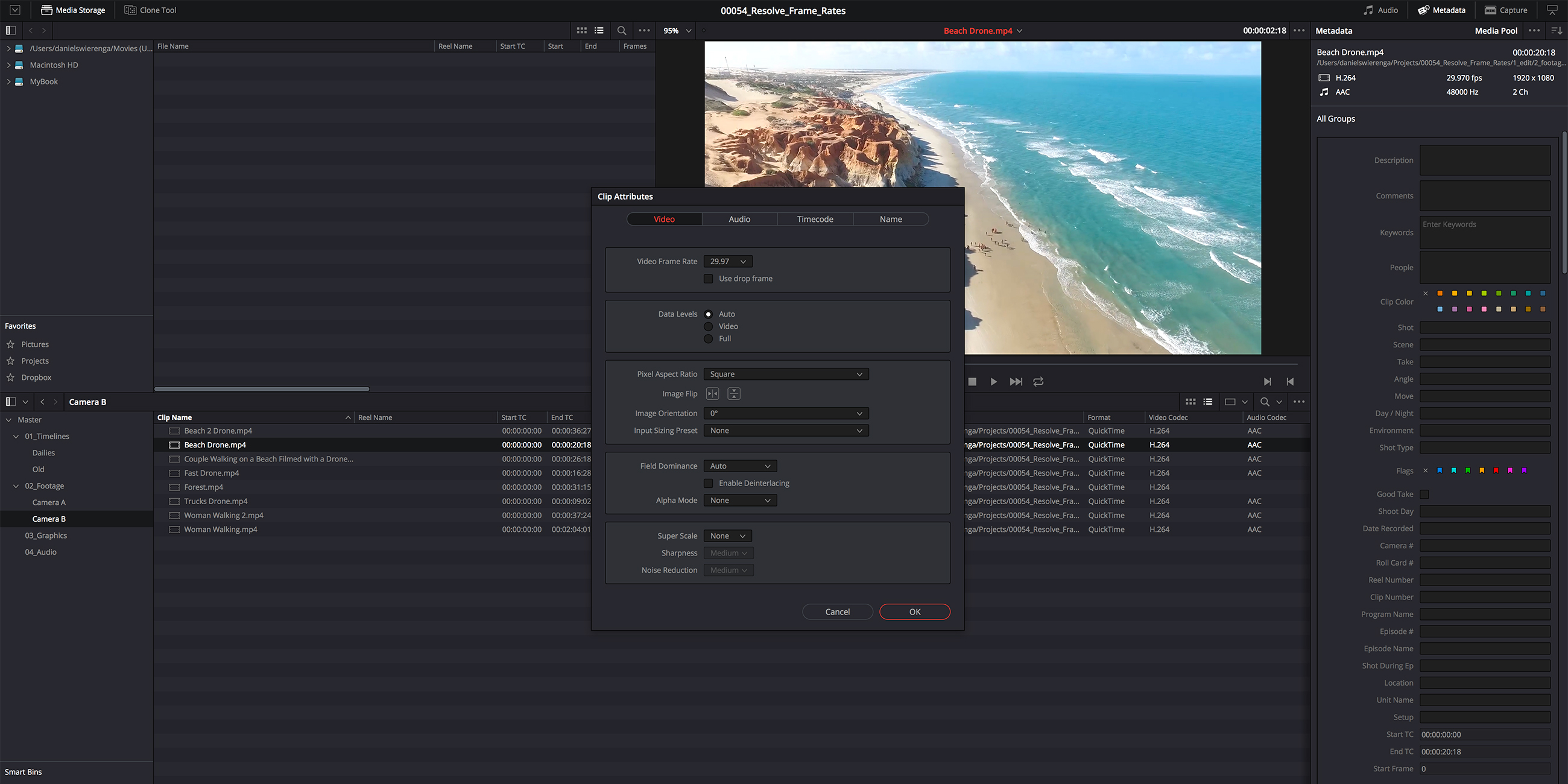Enable loop playback in the viewer
The height and width of the screenshot is (784, 1568).
[x=1038, y=382]
